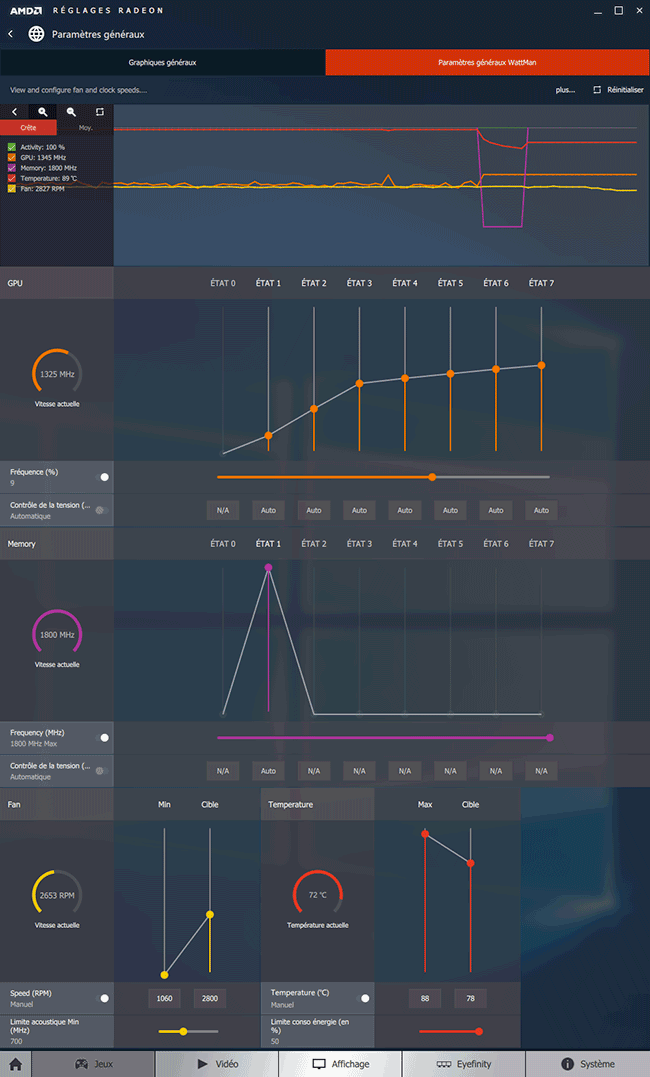Click the globe icon for Paramètres généraux
The image size is (650, 1077).
(36, 34)
